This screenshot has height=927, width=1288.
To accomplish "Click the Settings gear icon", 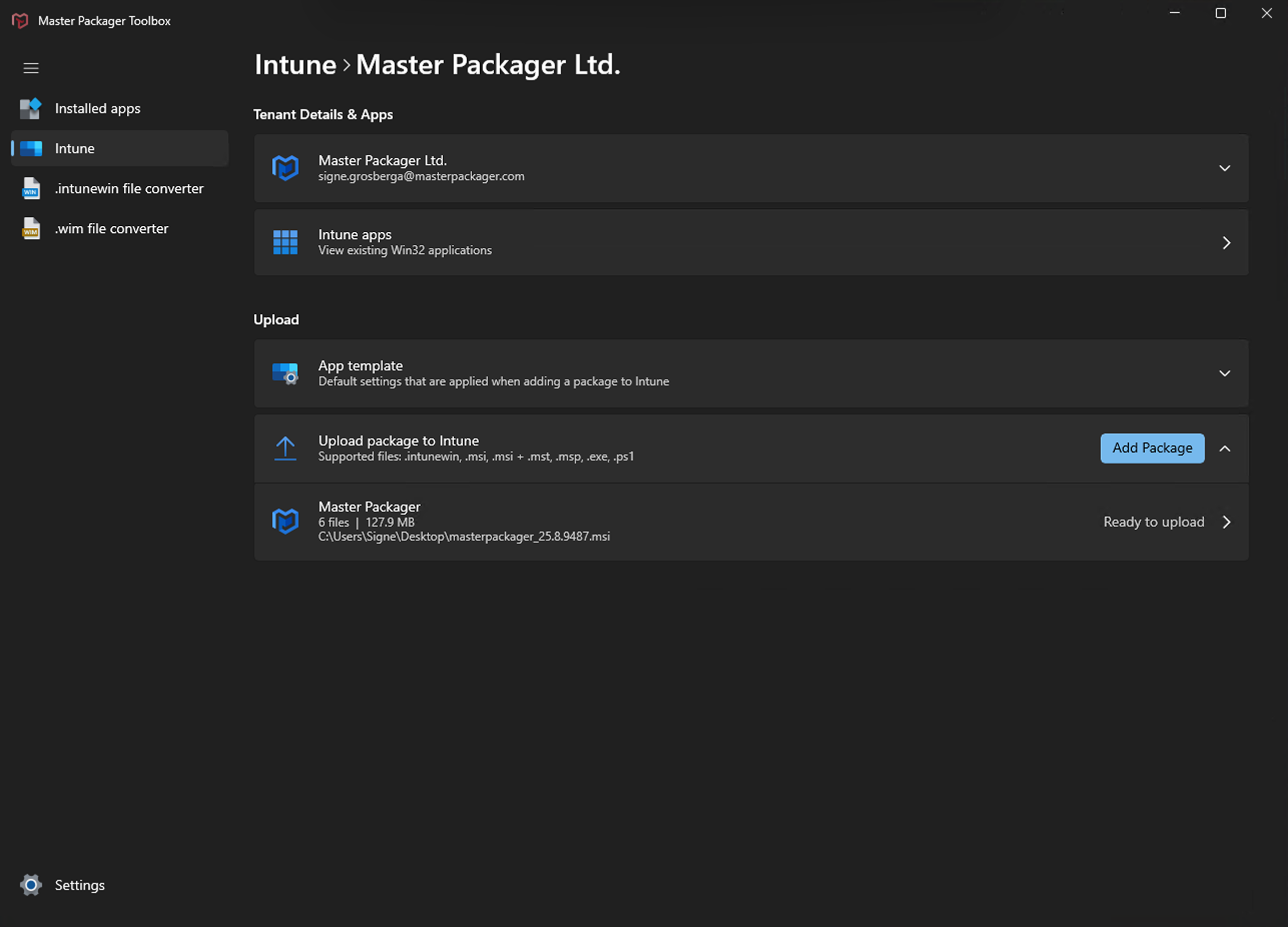I will (x=31, y=885).
